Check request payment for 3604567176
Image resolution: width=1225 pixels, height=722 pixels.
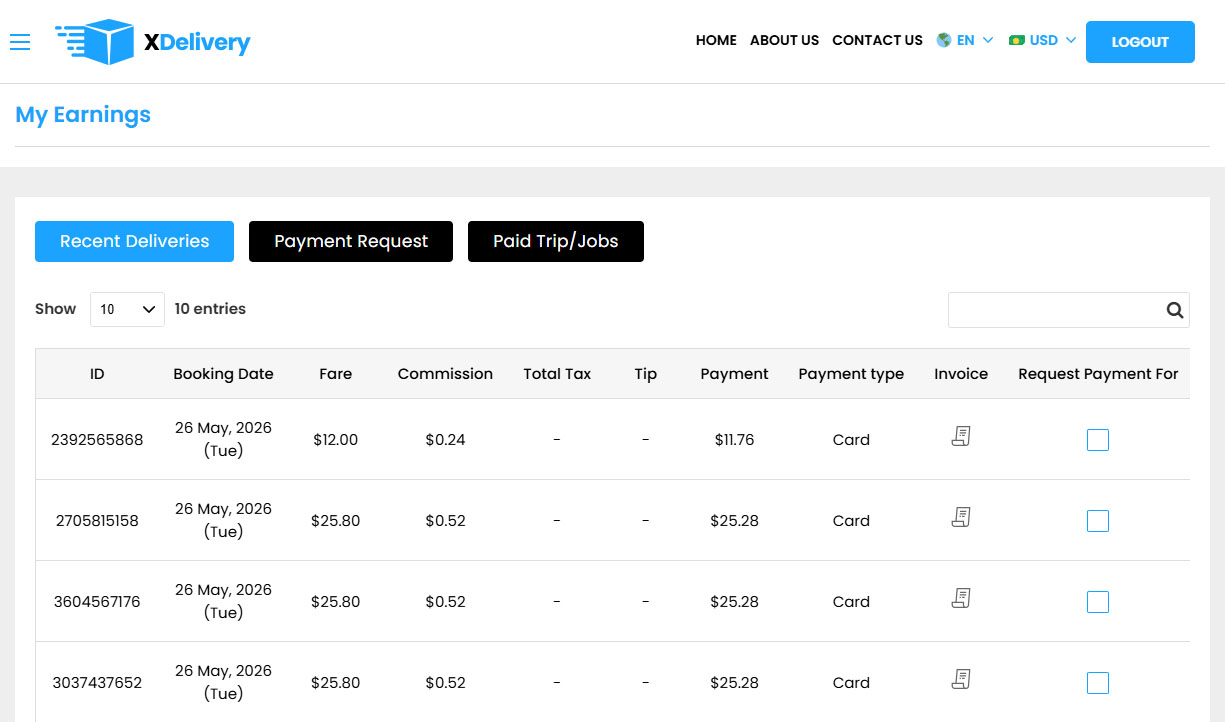tap(1098, 602)
